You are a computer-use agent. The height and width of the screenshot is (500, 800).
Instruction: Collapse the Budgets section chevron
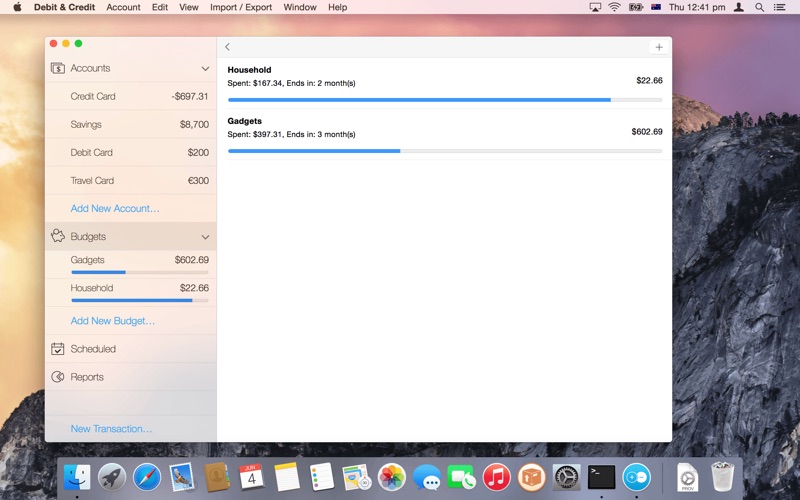click(205, 237)
